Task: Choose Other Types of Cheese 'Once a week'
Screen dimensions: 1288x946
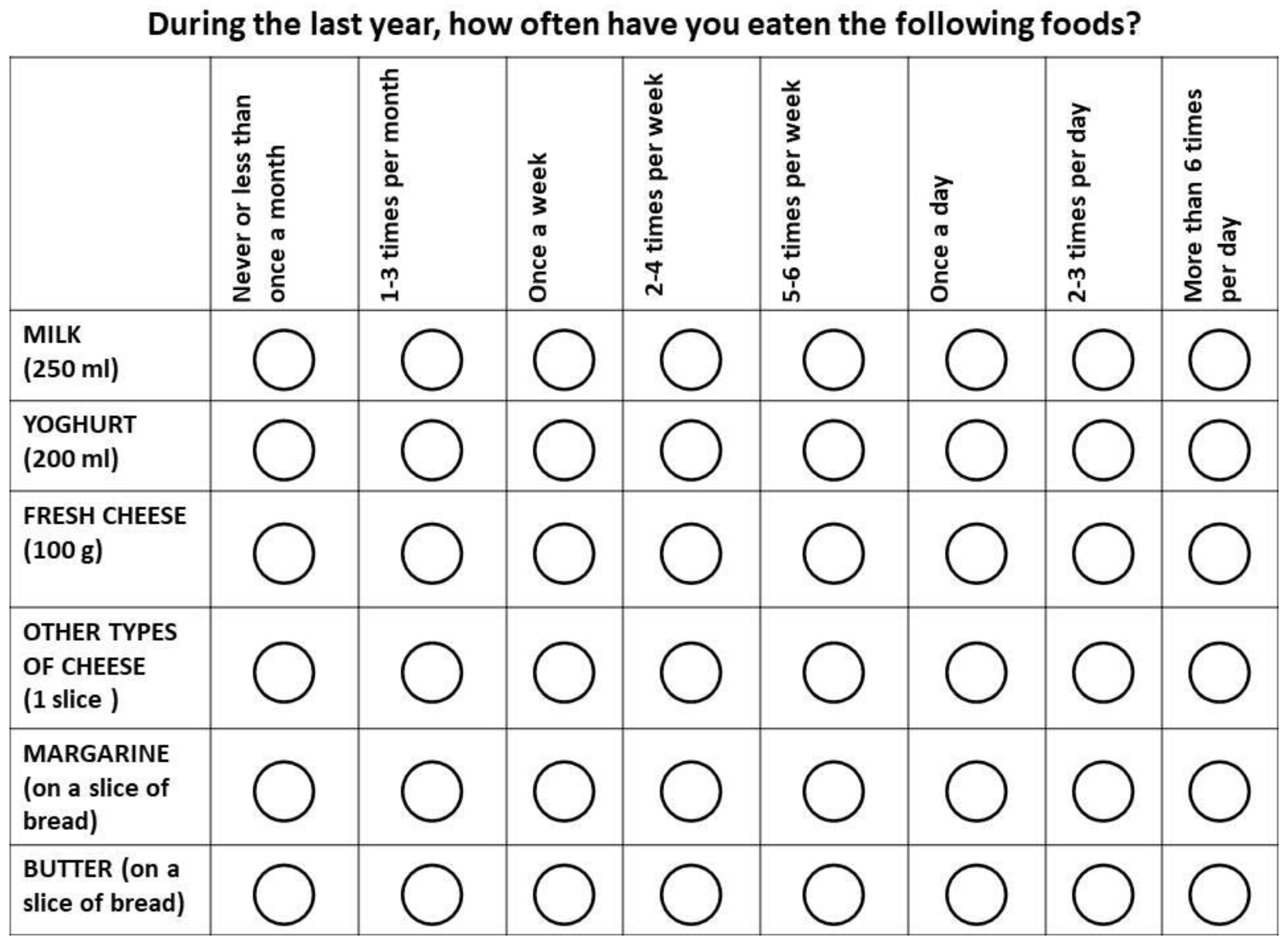Action: click(564, 672)
